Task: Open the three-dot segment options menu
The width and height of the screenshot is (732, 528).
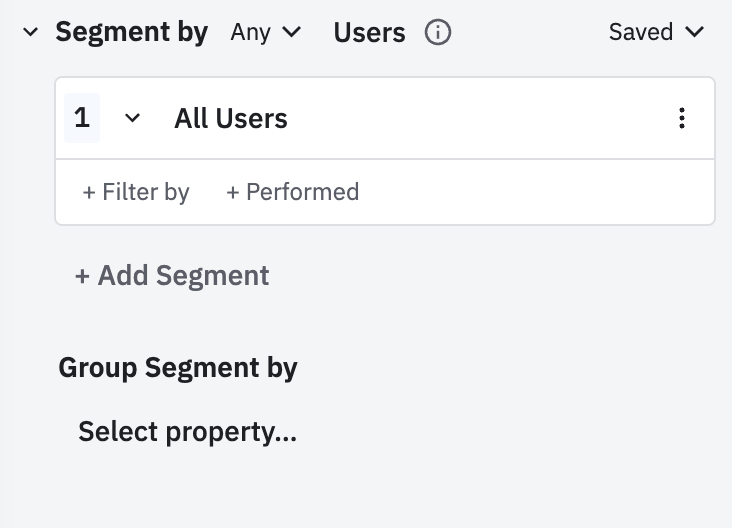Action: coord(682,118)
